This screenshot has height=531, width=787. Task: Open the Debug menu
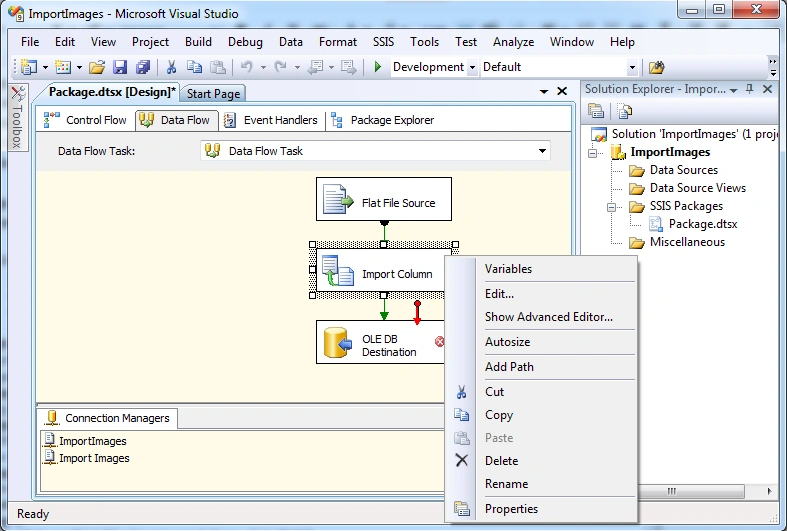click(245, 42)
